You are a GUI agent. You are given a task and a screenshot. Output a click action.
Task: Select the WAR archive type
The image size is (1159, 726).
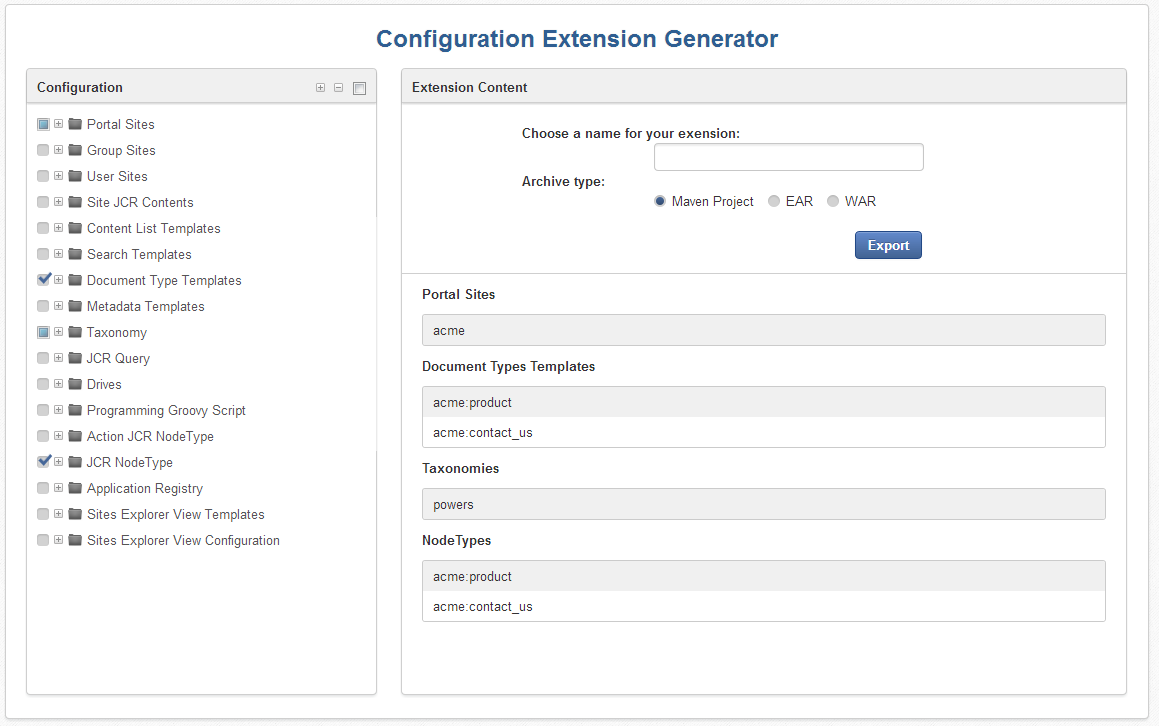[833, 201]
